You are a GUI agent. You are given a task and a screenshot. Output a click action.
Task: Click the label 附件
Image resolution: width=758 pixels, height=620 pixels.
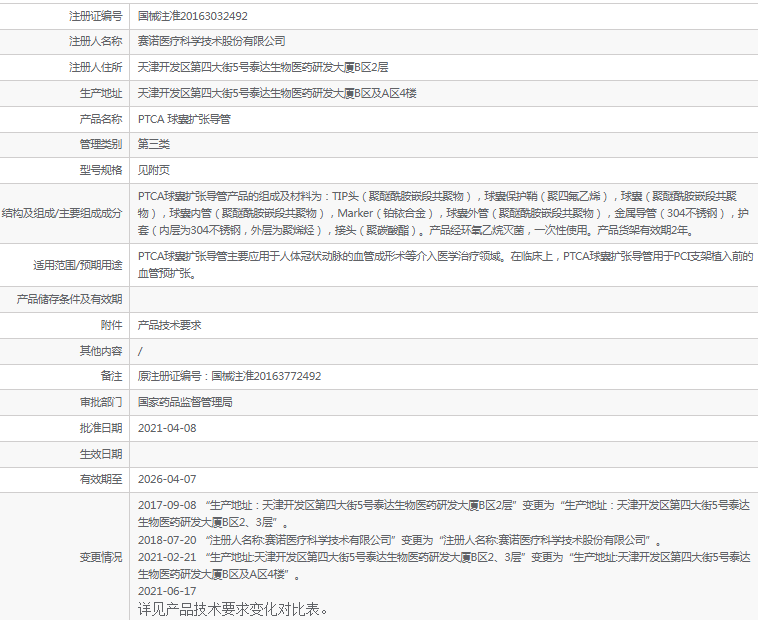coord(111,325)
